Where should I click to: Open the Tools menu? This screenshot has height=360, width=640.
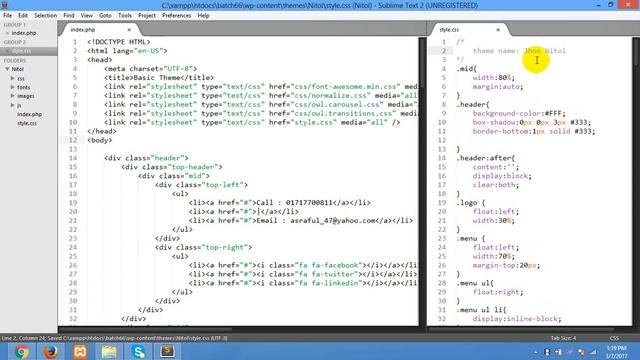coord(125,16)
